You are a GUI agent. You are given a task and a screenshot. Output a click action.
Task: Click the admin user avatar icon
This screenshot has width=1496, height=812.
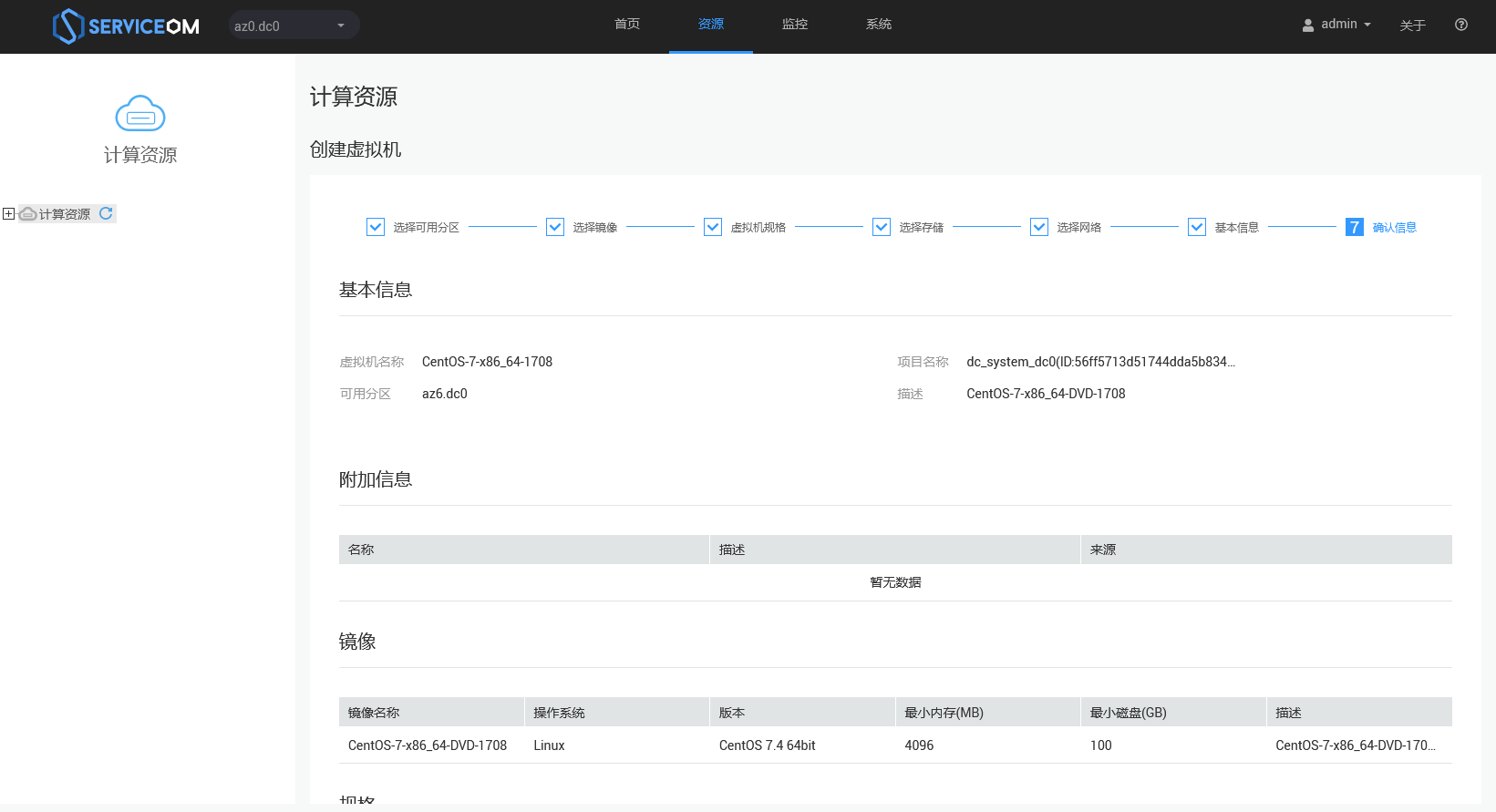pos(1308,26)
